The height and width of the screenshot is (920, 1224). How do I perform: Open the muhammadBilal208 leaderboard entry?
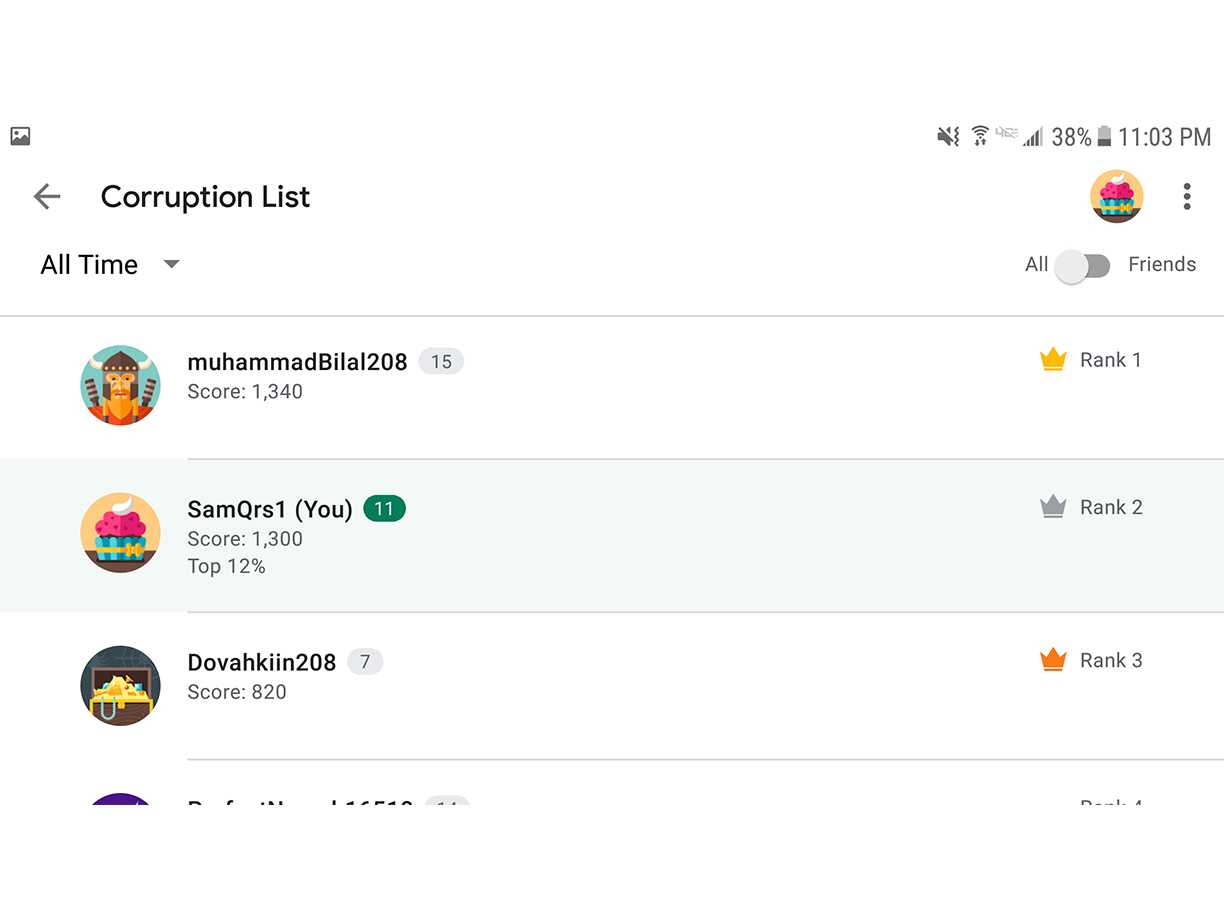[612, 387]
